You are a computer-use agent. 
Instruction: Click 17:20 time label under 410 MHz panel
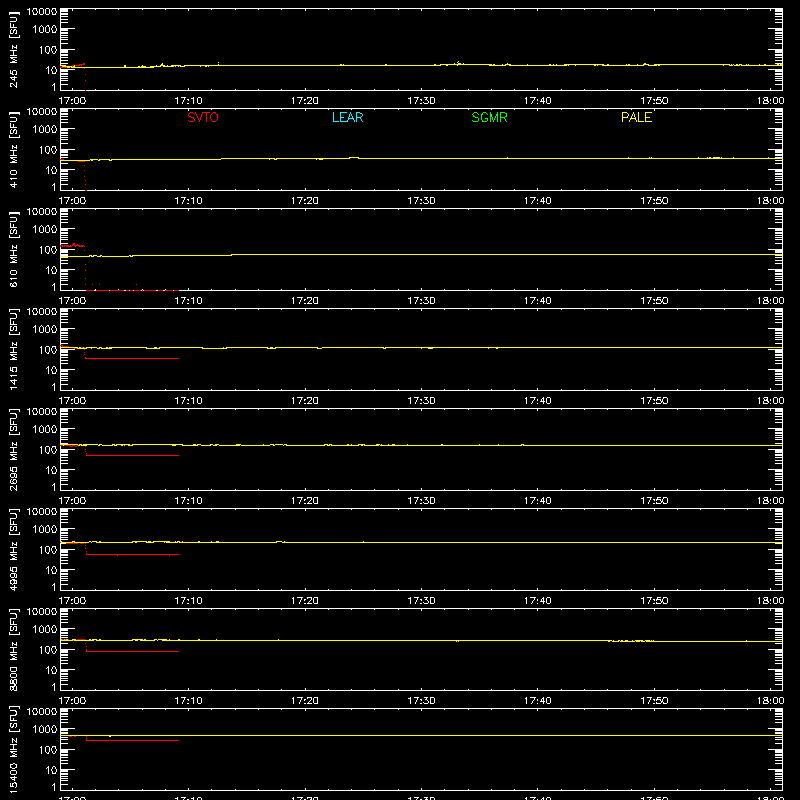(x=305, y=201)
